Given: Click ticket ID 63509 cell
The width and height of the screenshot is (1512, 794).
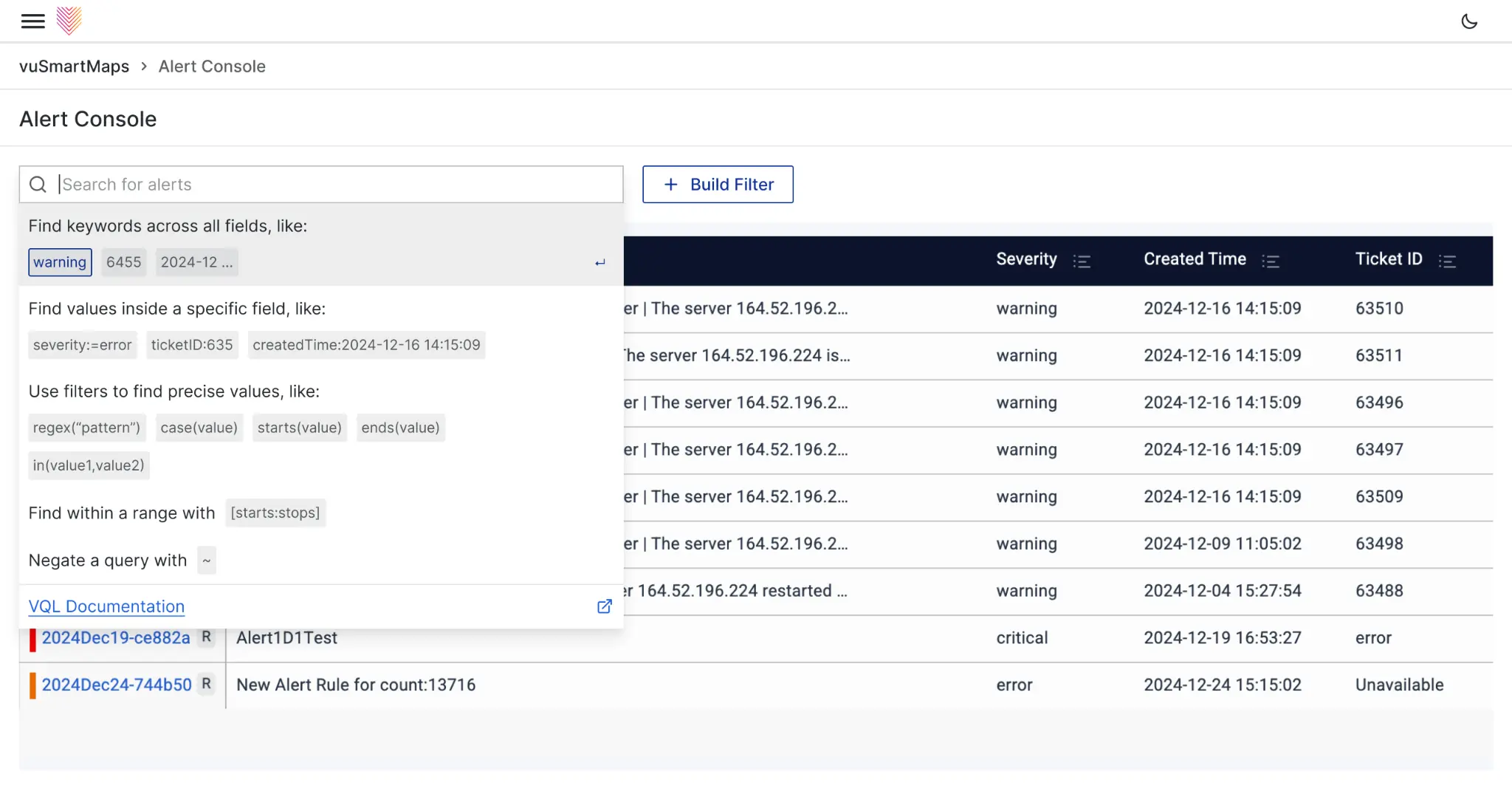Looking at the screenshot, I should point(1379,497).
